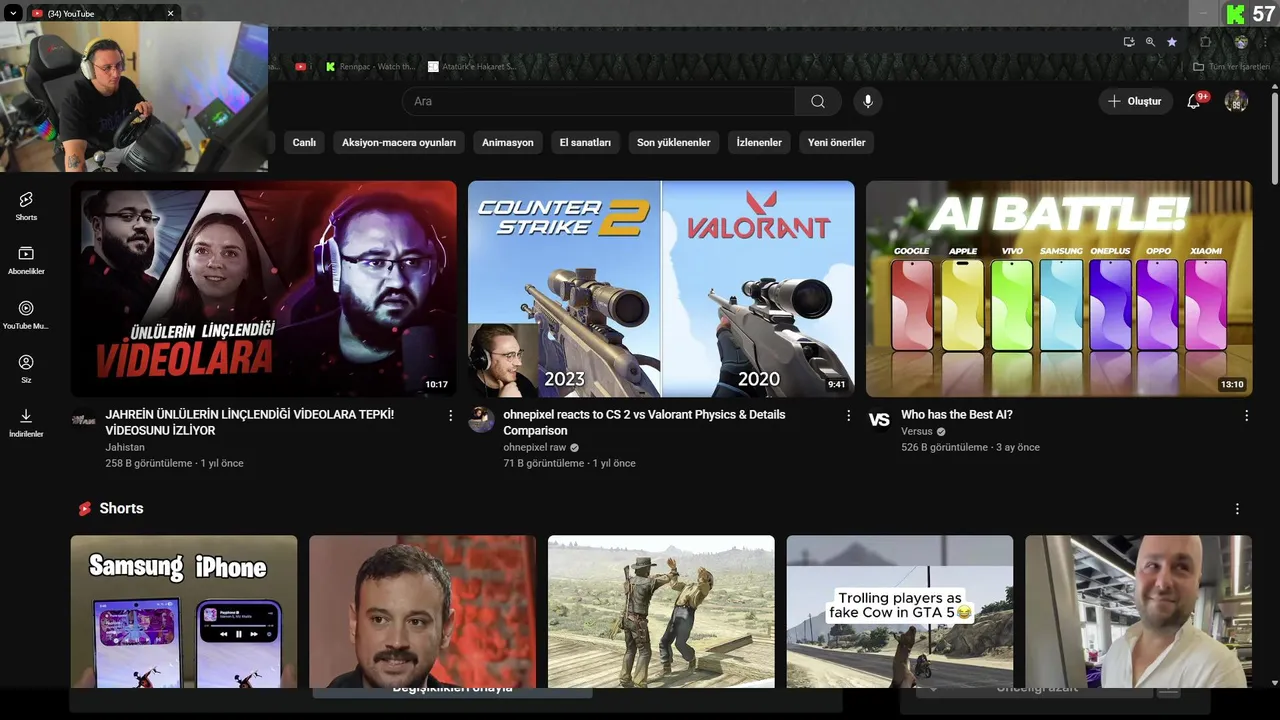Select Aksiyon-macera oyunları filter chip
1280x720 pixels.
click(399, 142)
